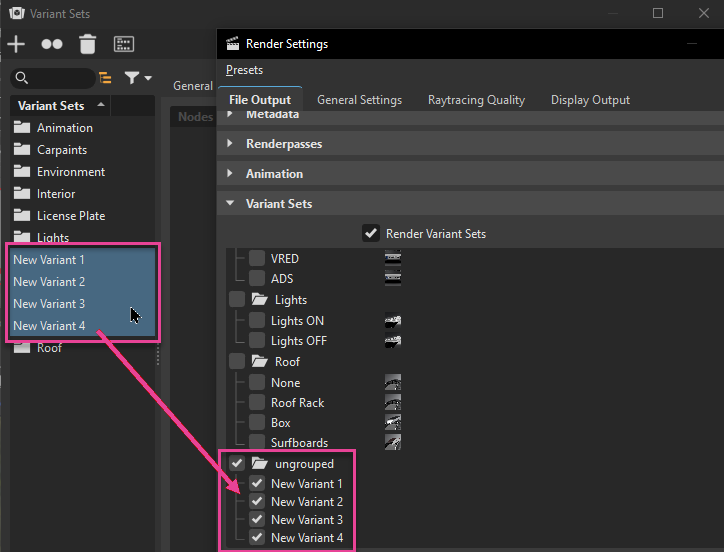Check the VRED variant checkbox
This screenshot has width=724, height=552.
pos(257,258)
